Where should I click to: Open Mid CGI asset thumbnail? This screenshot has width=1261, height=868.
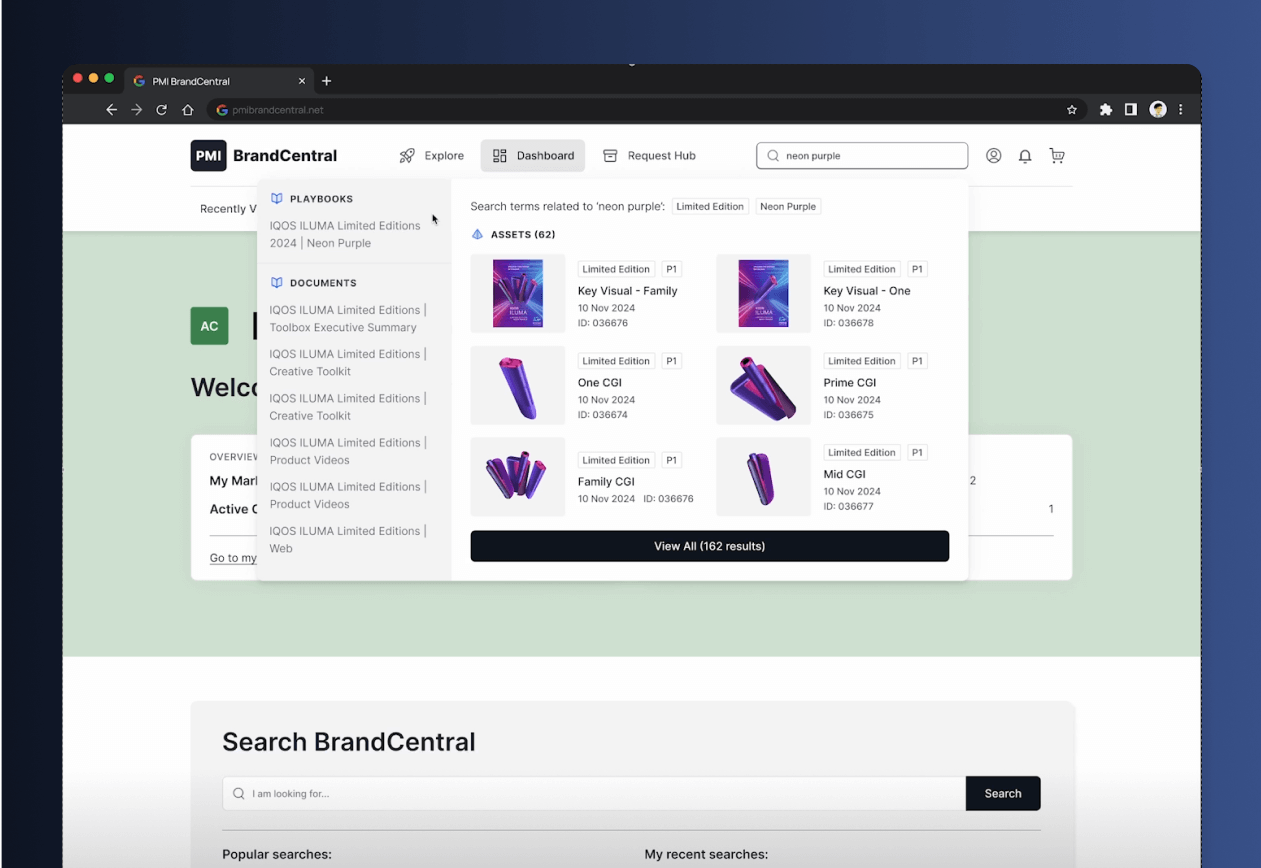(763, 477)
